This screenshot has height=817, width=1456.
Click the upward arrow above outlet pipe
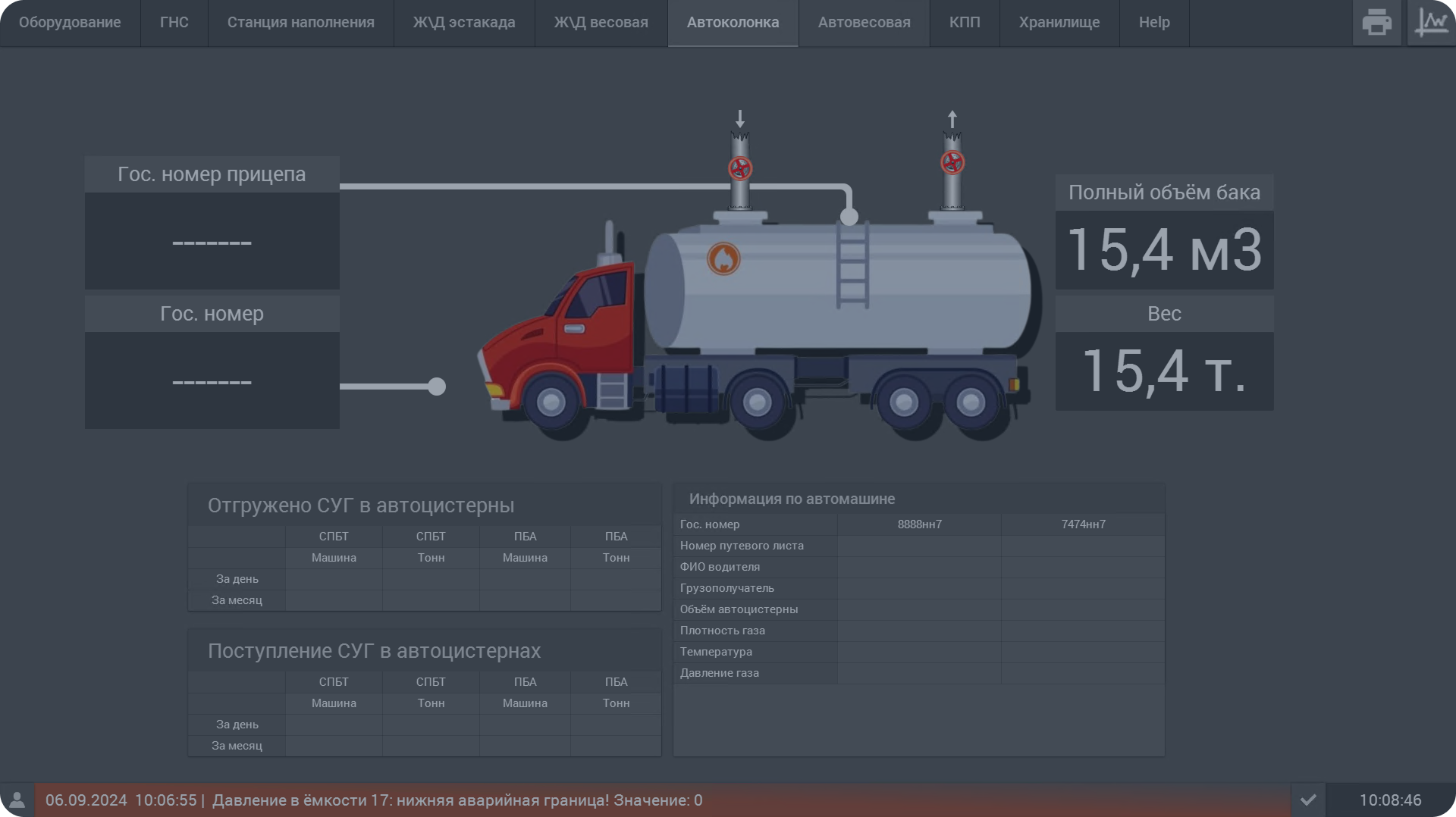click(952, 119)
